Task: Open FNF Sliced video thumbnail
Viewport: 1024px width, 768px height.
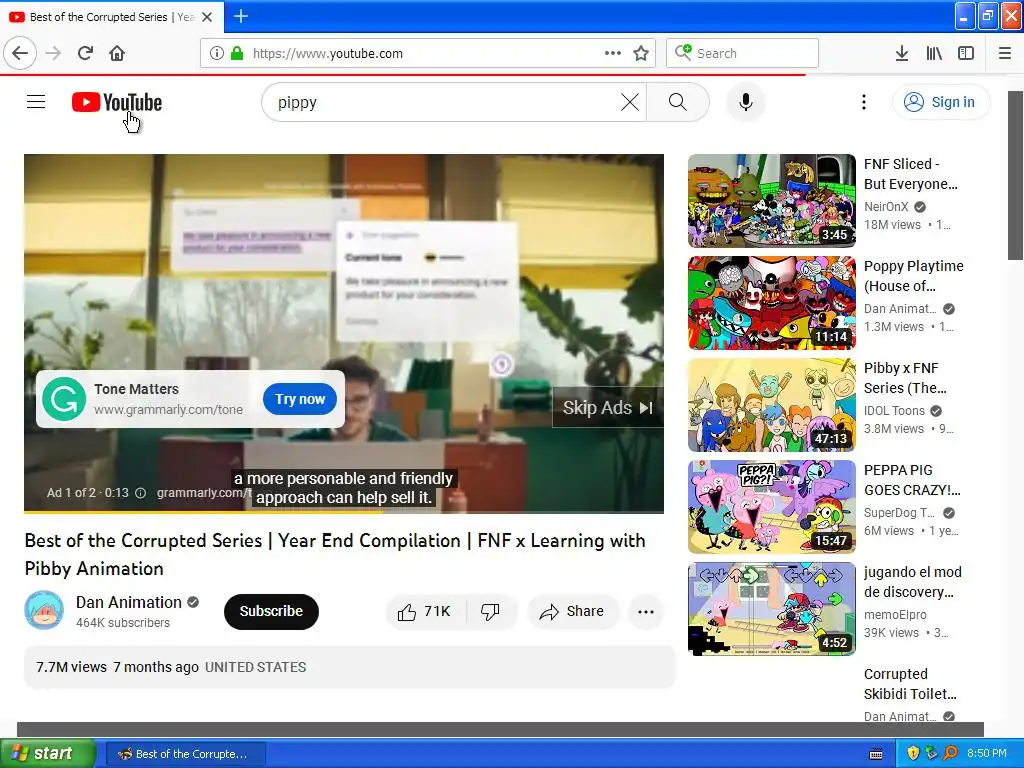Action: [x=771, y=201]
